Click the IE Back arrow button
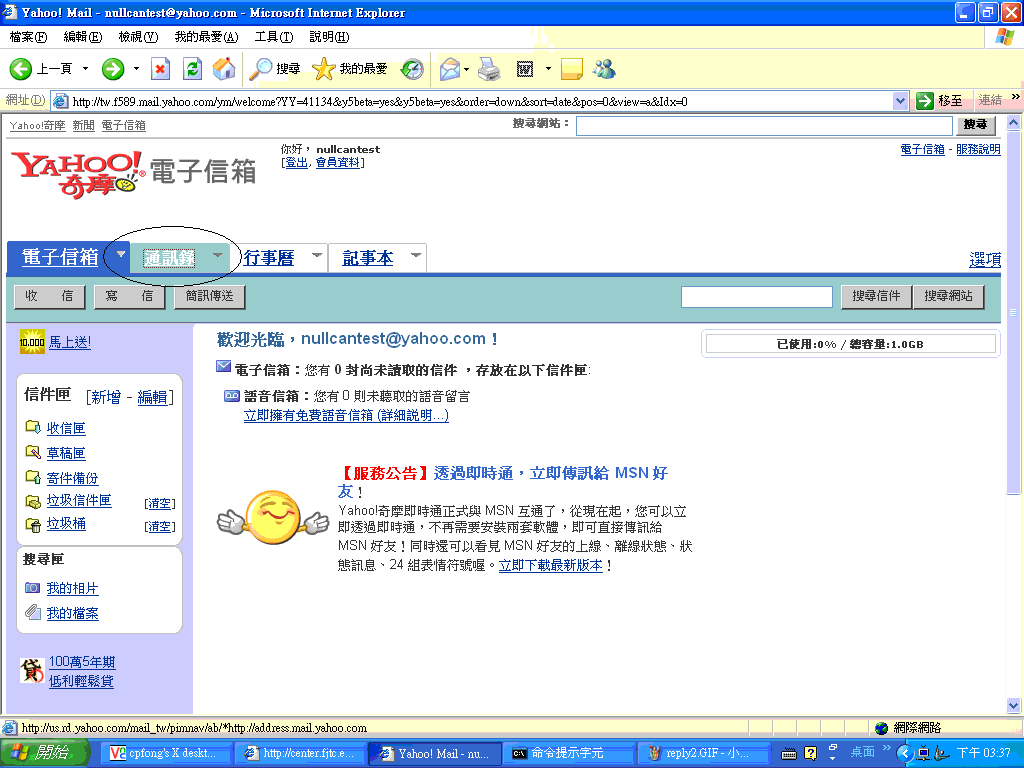 [22, 69]
